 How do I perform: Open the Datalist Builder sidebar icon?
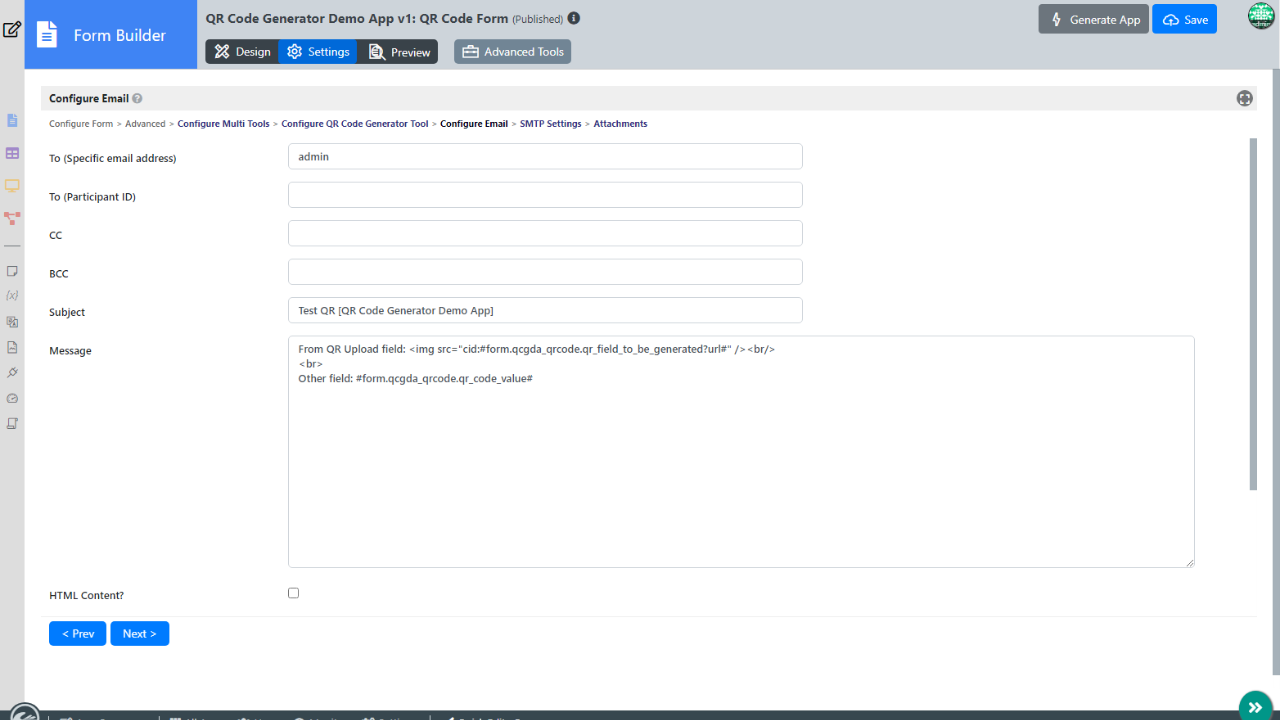tap(12, 153)
